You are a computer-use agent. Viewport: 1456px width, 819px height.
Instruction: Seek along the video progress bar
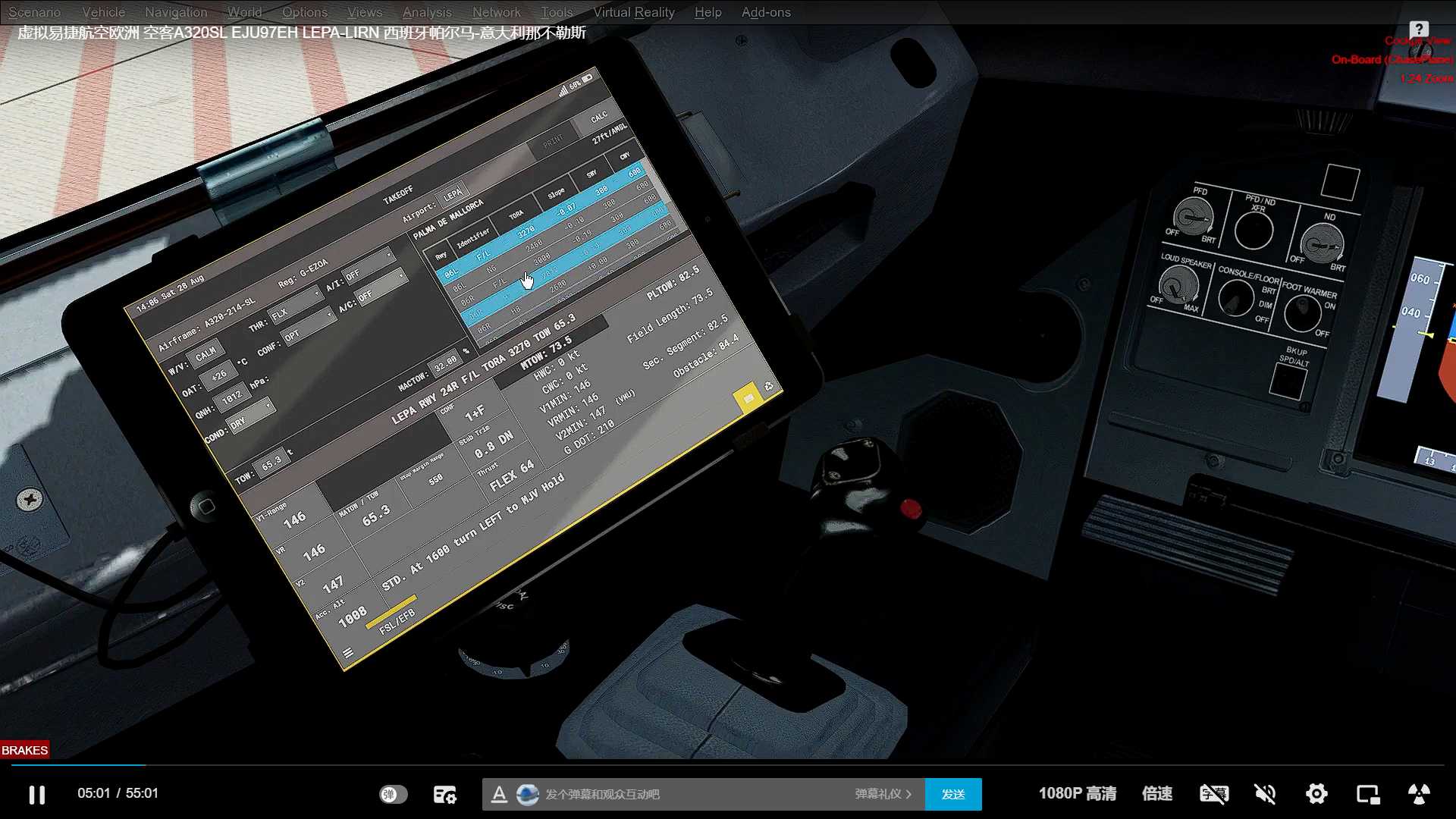point(728,765)
